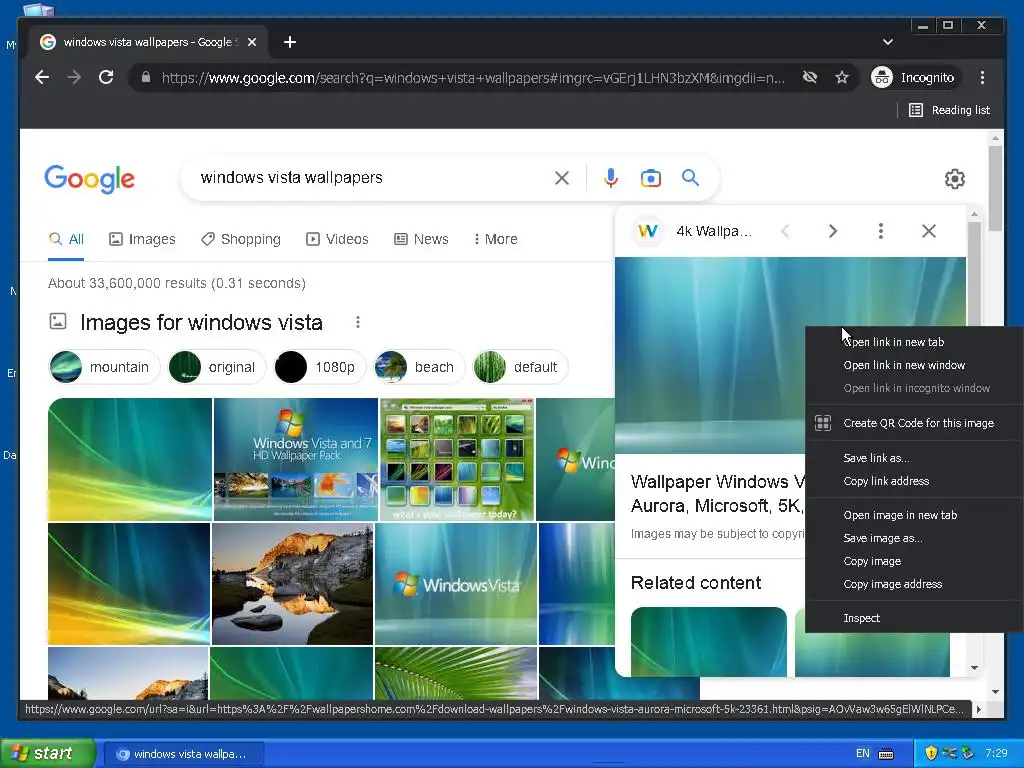Click the forward navigation arrow
The height and width of the screenshot is (768, 1024).
(x=74, y=78)
